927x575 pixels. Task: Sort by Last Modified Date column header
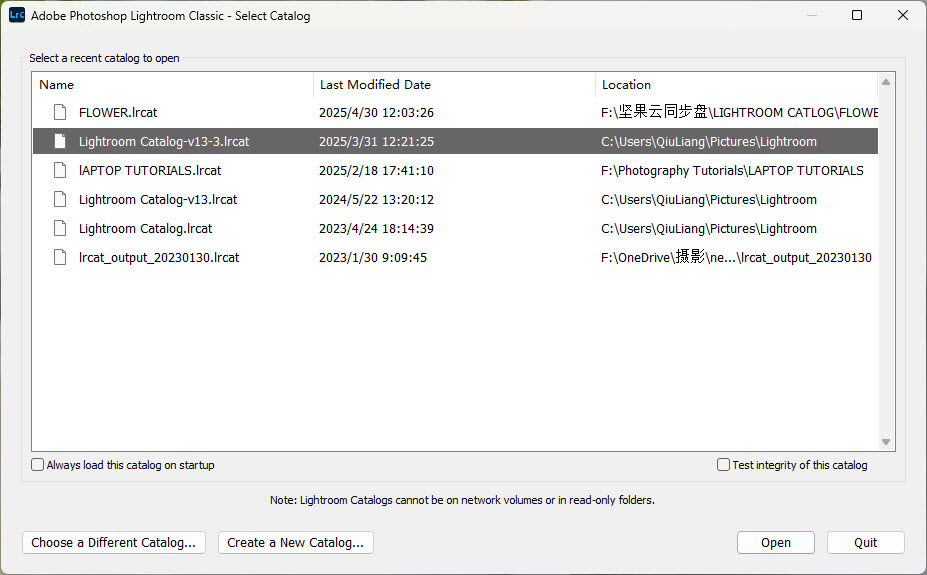[x=454, y=85]
